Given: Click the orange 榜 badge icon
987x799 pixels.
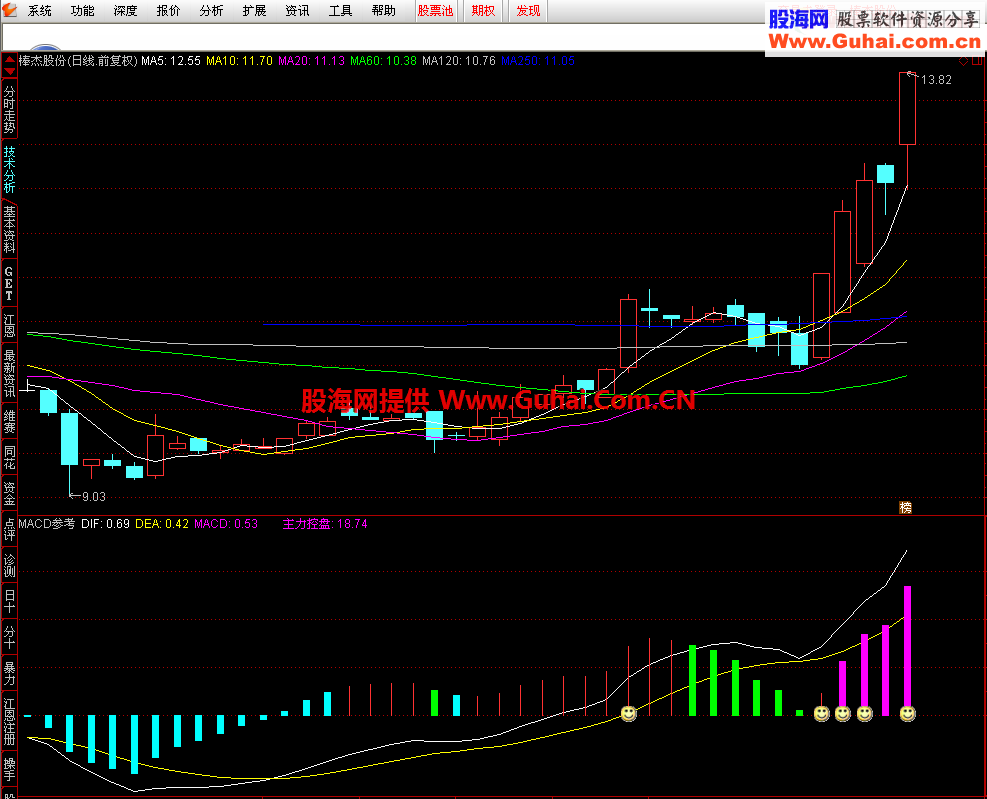Looking at the screenshot, I should click(906, 507).
